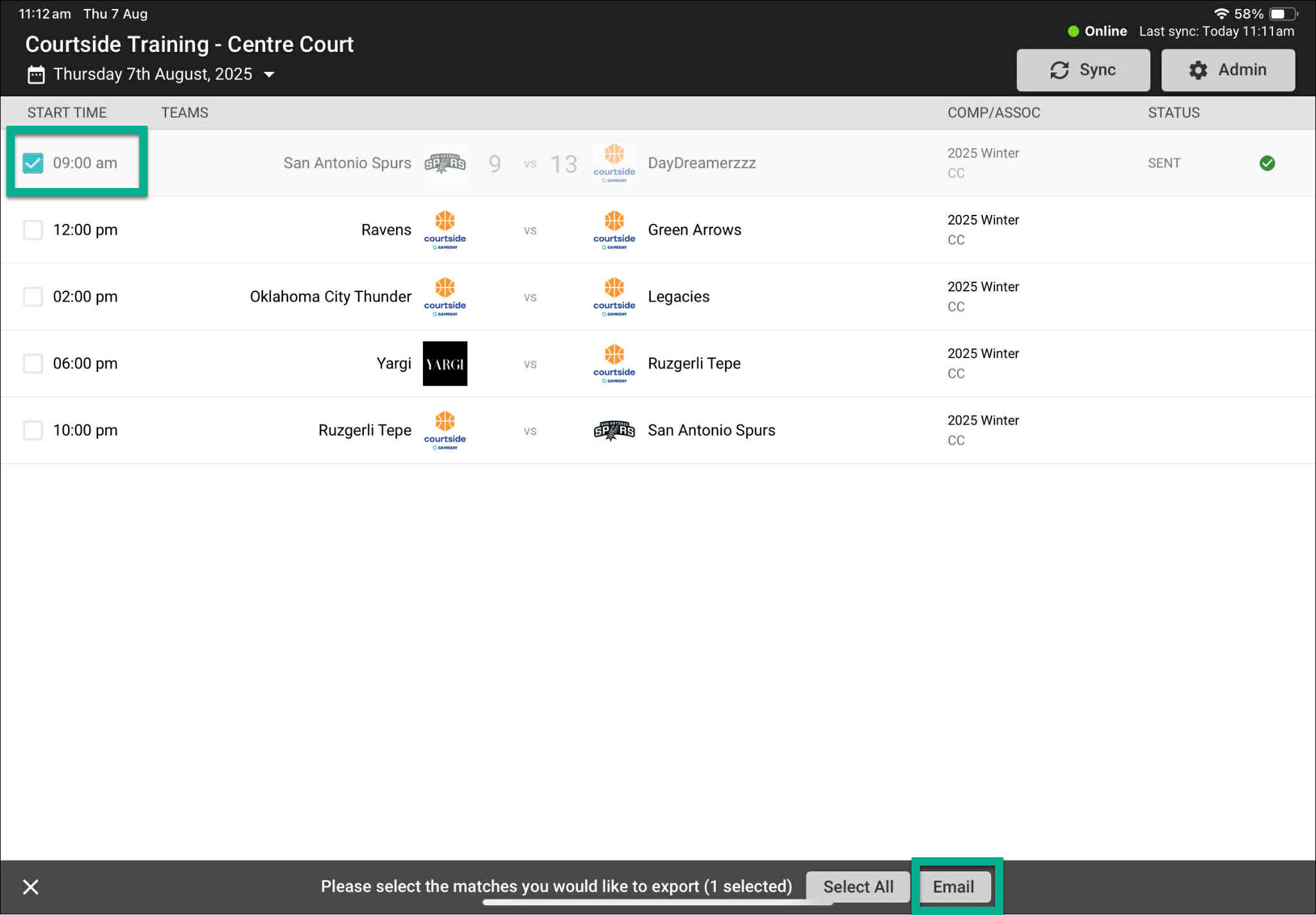Click the Select All button
The image size is (1316, 915).
coord(858,887)
